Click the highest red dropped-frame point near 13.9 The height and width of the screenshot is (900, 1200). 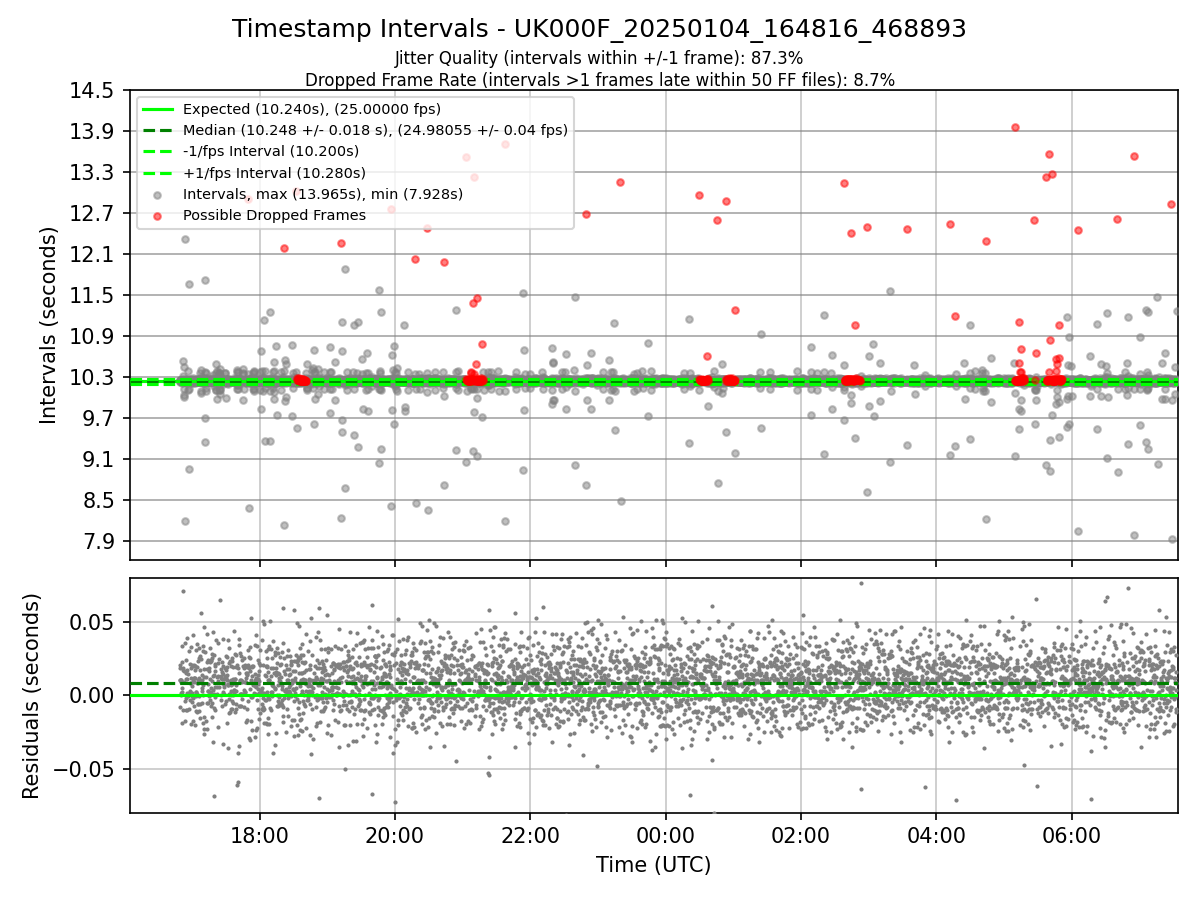(1015, 127)
